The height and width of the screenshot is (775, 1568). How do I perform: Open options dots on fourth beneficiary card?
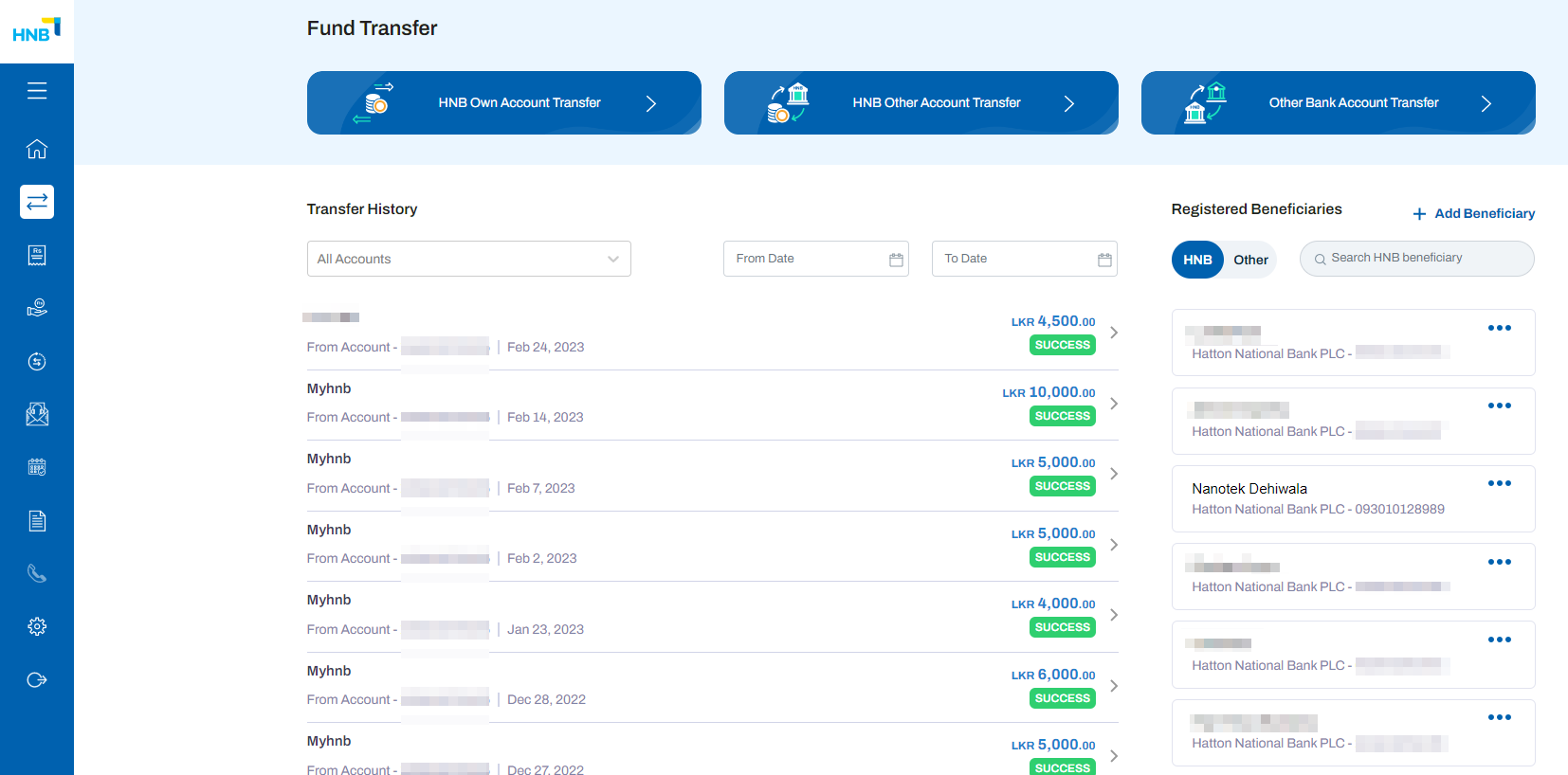[1500, 562]
